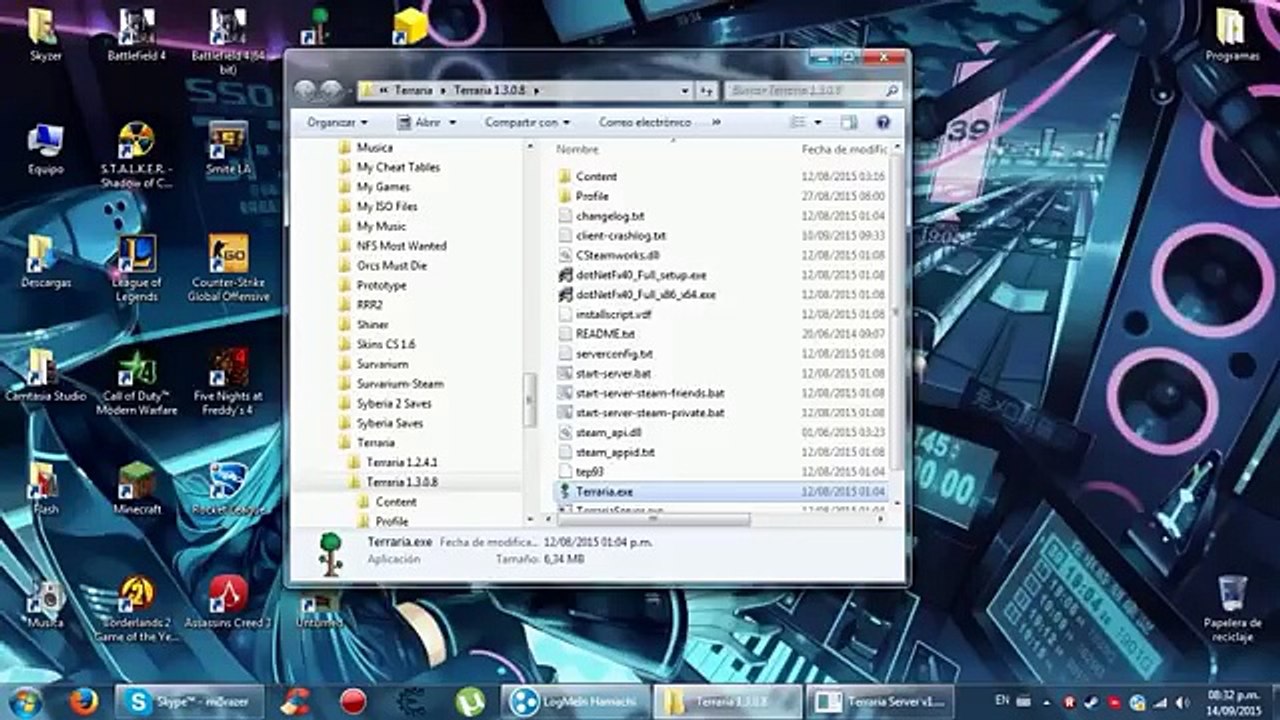Image resolution: width=1280 pixels, height=720 pixels.
Task: Sort by Fecha de modificación column
Action: [x=845, y=149]
